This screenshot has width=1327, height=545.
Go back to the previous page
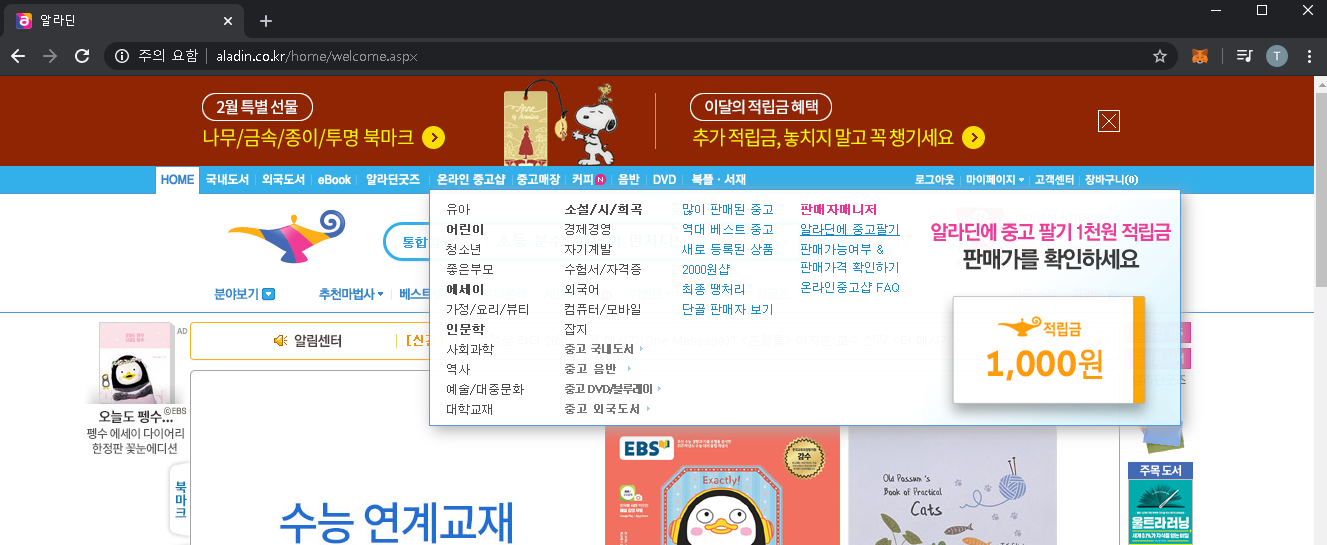coord(18,56)
